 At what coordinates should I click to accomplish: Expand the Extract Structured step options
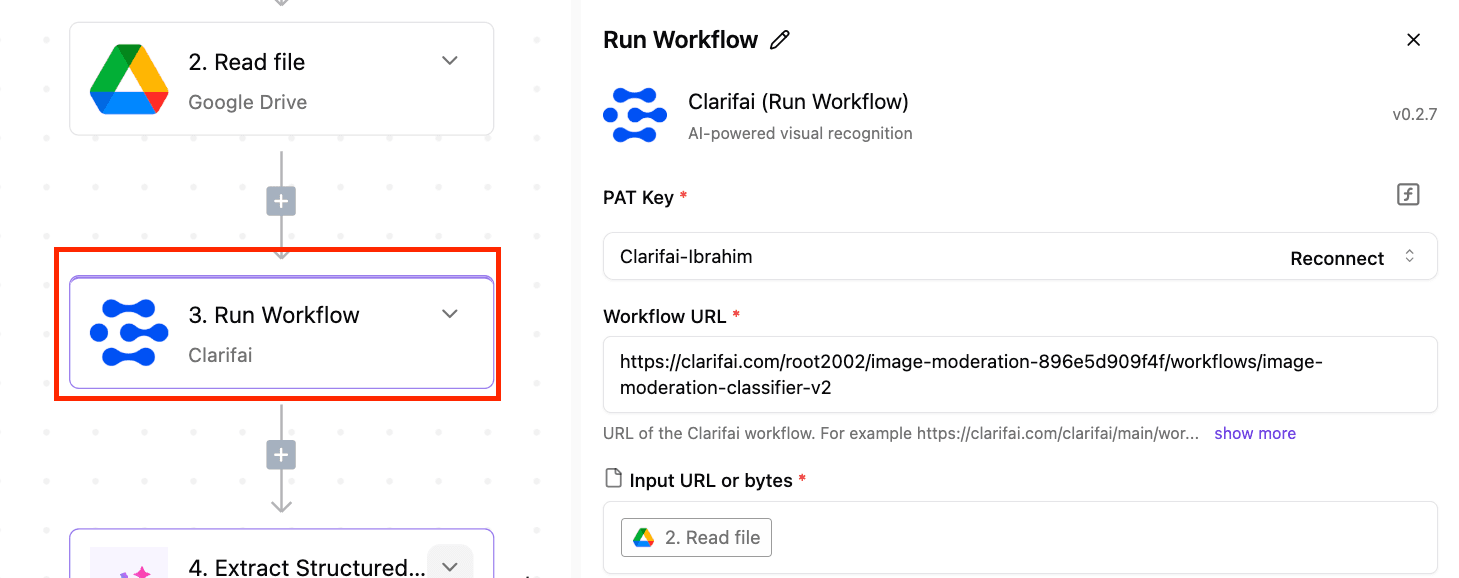tap(450, 566)
